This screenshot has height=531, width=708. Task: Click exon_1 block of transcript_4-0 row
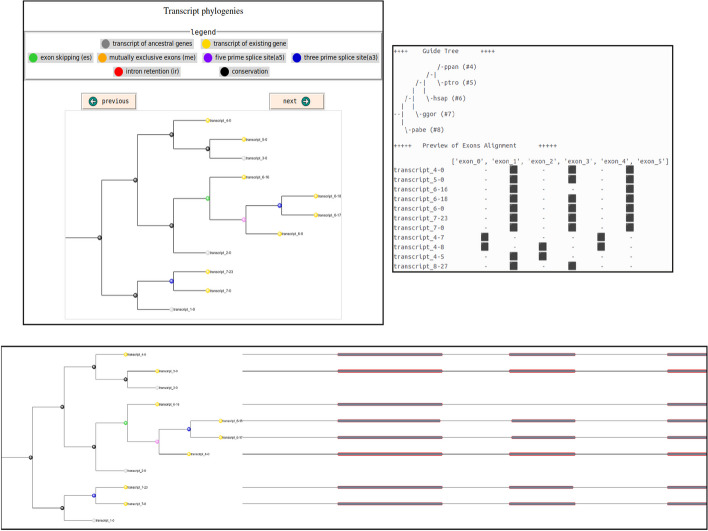tap(513, 170)
